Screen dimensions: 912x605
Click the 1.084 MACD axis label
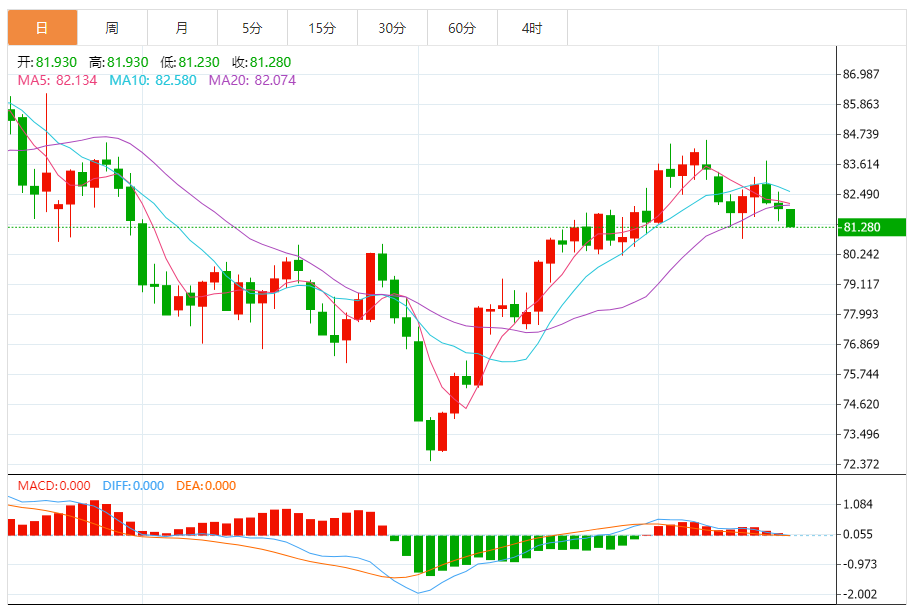[858, 504]
